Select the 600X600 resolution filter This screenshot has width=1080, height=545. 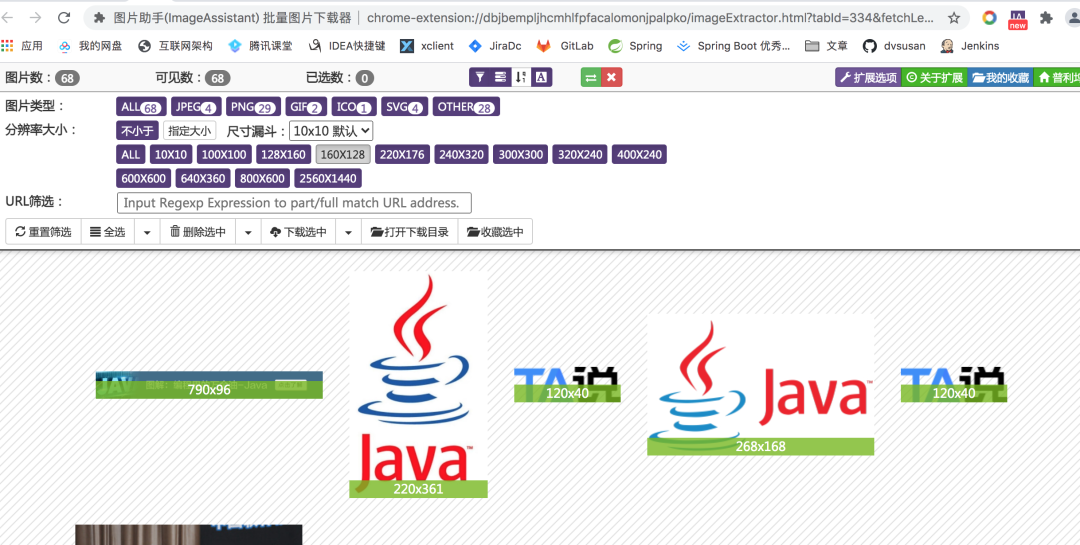click(x=144, y=178)
